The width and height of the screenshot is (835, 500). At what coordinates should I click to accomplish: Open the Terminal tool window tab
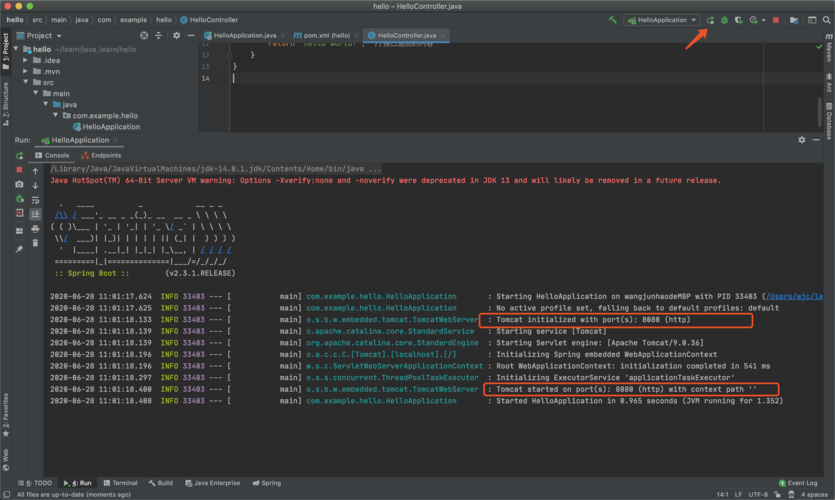(120, 483)
